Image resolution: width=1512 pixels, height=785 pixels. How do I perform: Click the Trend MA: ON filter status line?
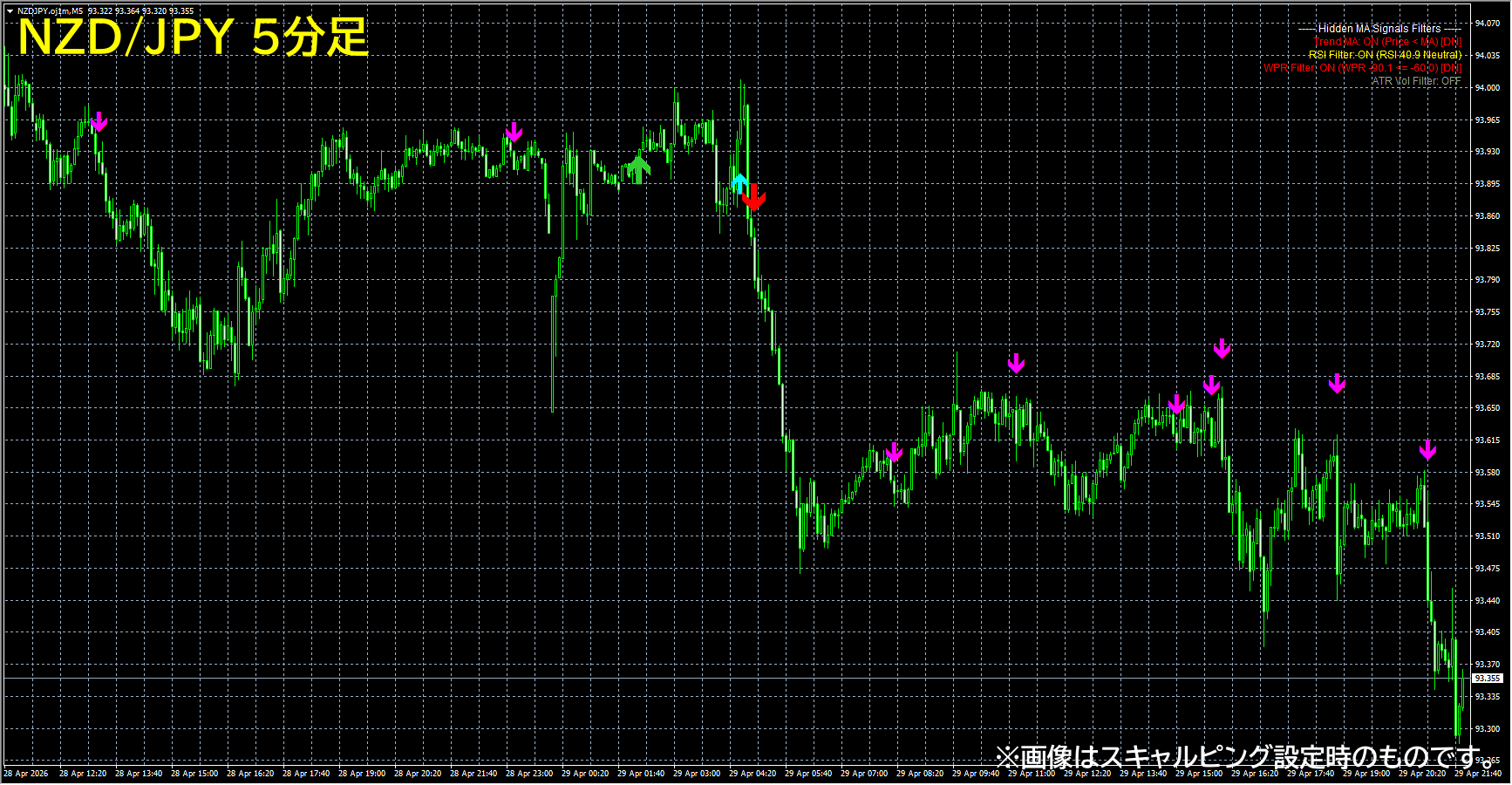pos(1388,42)
